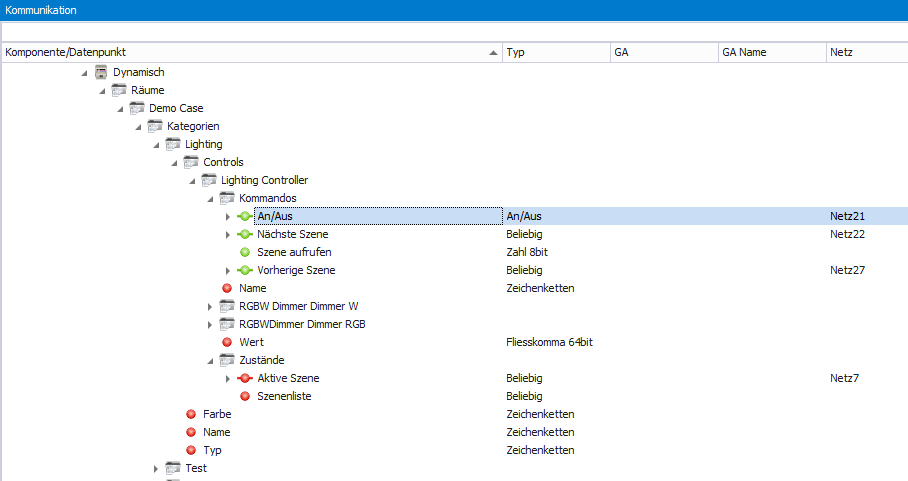This screenshot has width=908, height=481.
Task: Click the red Aktive Szene datapoint icon
Action: click(x=245, y=379)
